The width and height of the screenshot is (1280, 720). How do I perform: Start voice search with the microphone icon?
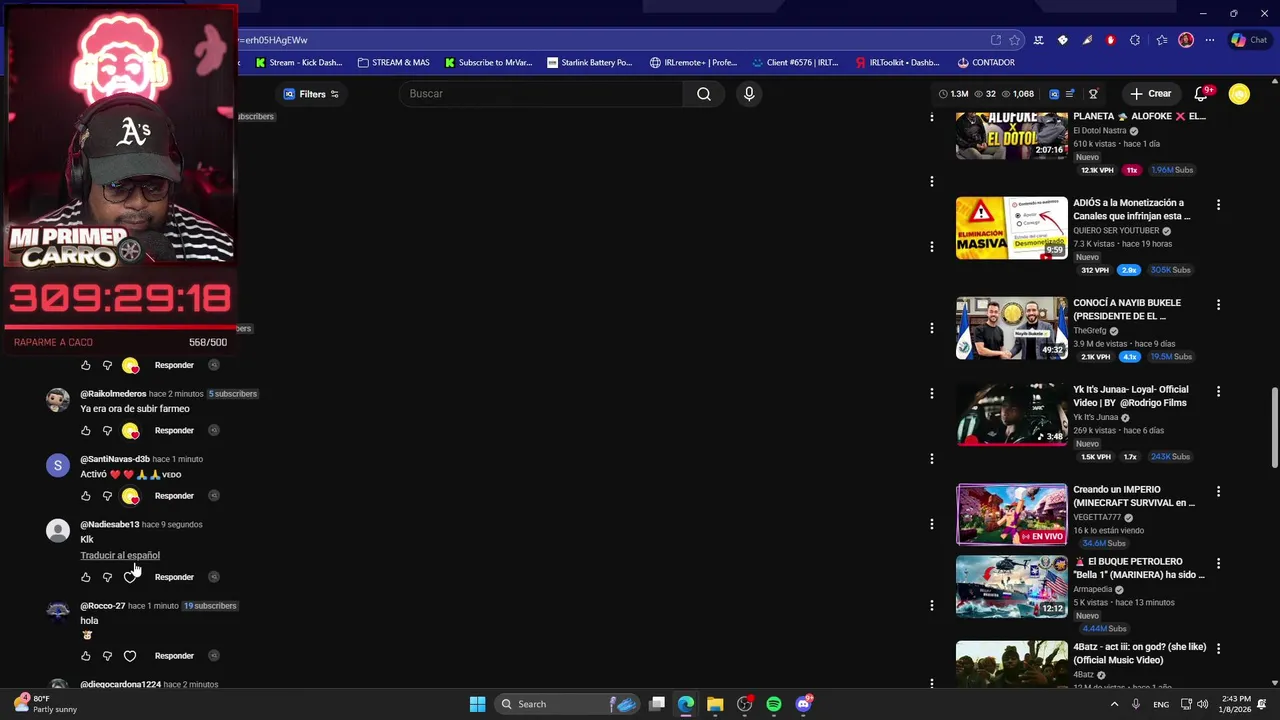[749, 94]
